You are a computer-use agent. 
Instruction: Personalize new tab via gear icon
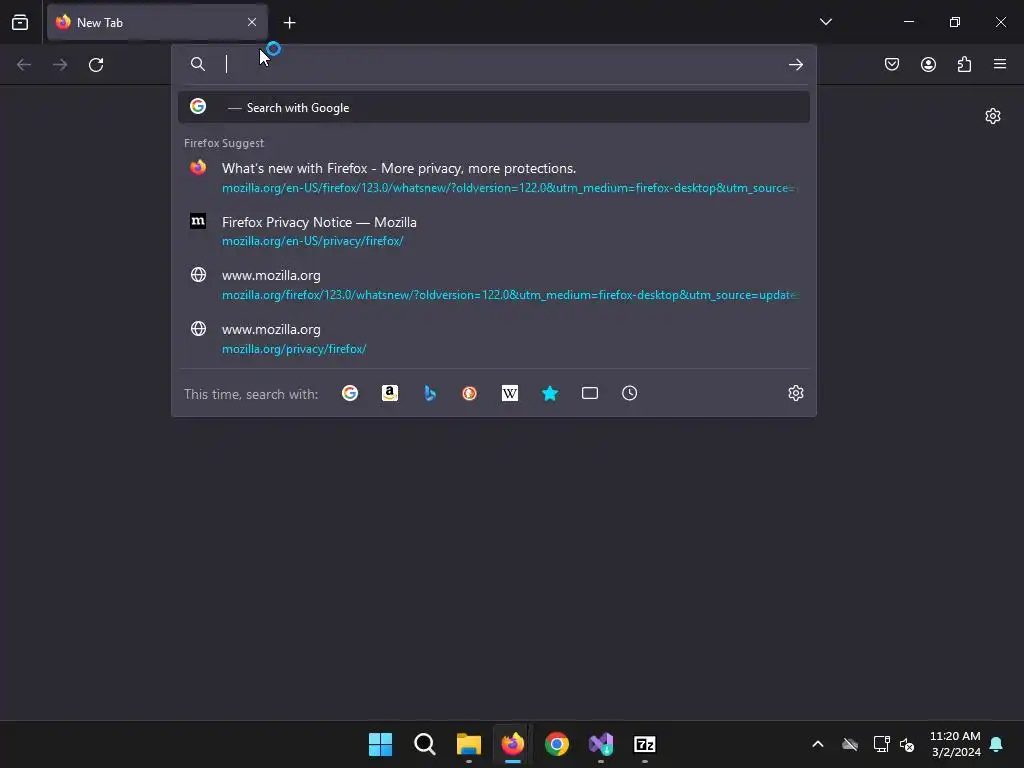[993, 116]
